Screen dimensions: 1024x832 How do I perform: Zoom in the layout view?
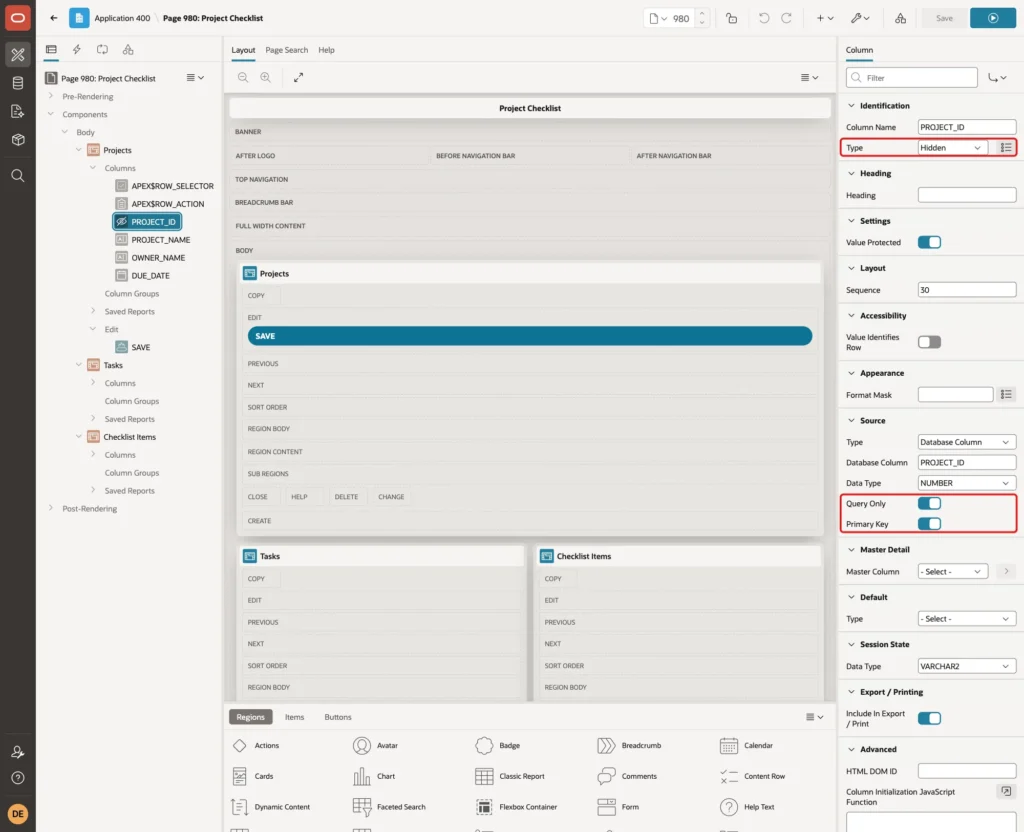pyautogui.click(x=266, y=78)
